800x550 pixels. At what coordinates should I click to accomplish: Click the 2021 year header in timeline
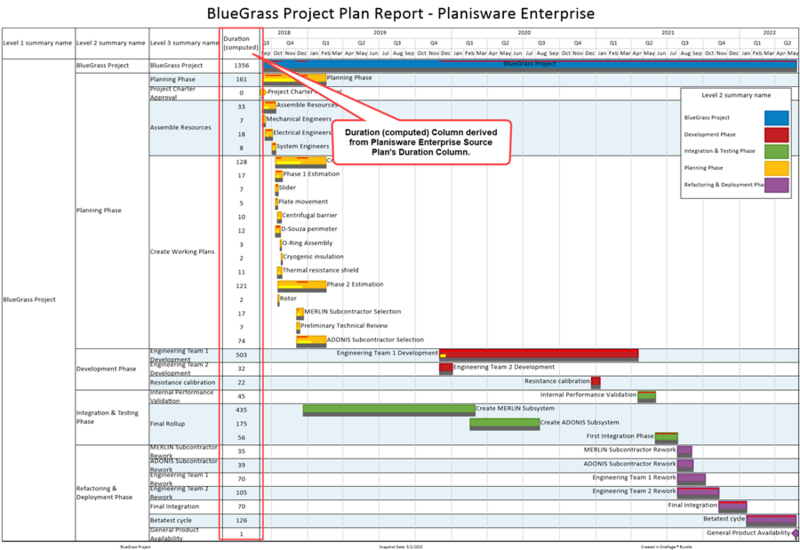(x=668, y=33)
